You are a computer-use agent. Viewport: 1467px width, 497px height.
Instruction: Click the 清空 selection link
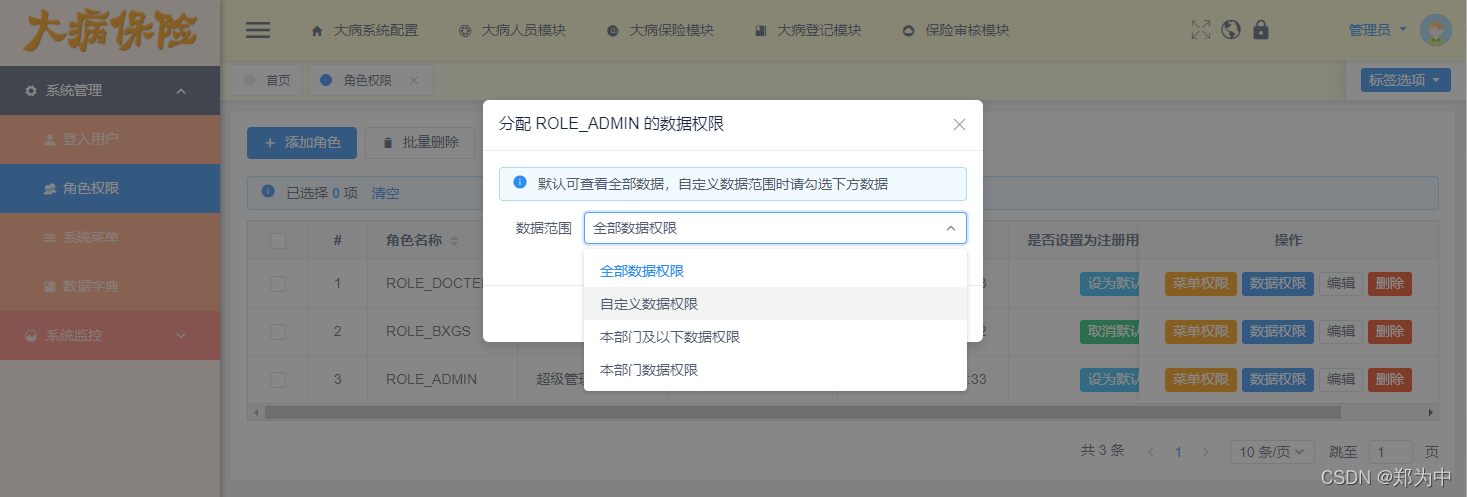point(386,193)
